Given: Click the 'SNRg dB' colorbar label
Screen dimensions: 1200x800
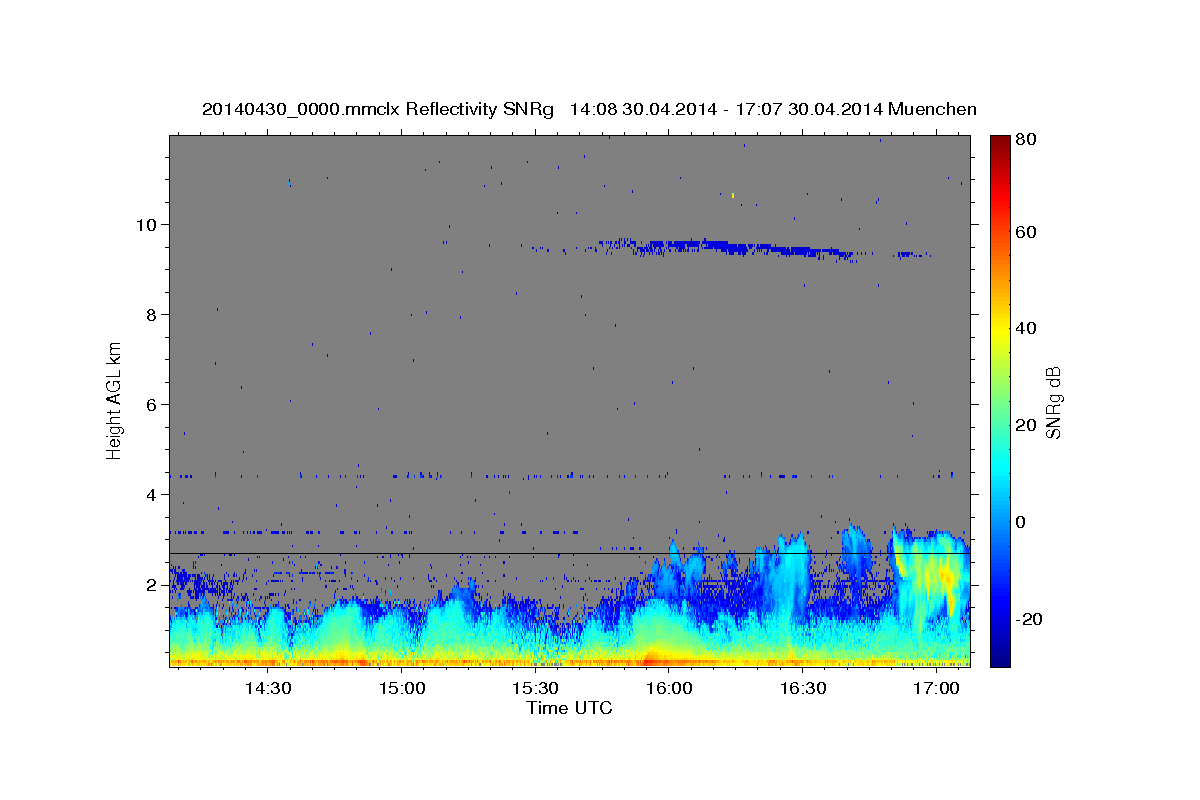Looking at the screenshot, I should 1053,402.
